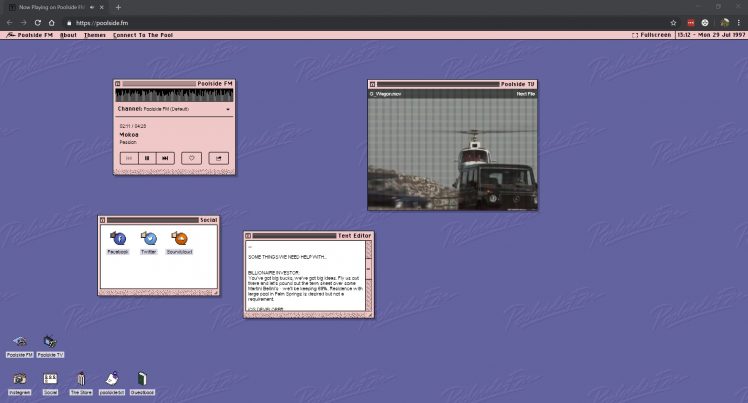Expand the Channel dropdown in Poolside FM
This screenshot has height=403, width=748.
(x=228, y=108)
